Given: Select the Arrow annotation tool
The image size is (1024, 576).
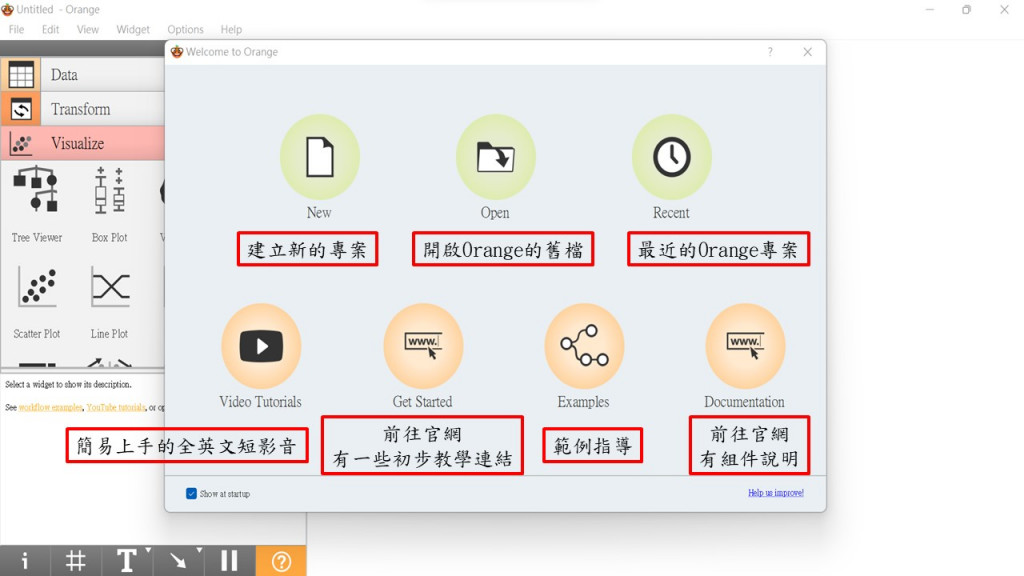Looking at the screenshot, I should click(x=177, y=560).
